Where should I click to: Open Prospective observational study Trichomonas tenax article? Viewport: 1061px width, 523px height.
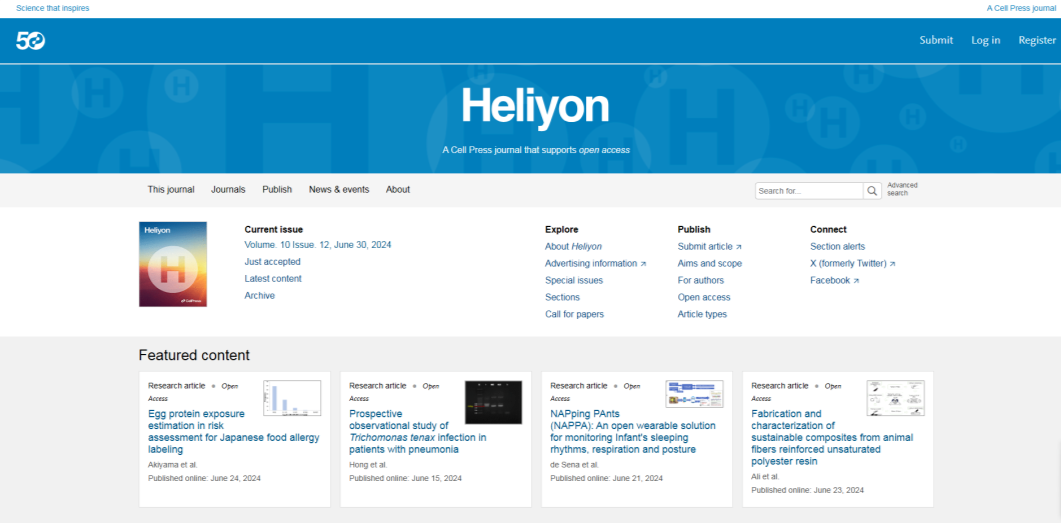(x=417, y=431)
